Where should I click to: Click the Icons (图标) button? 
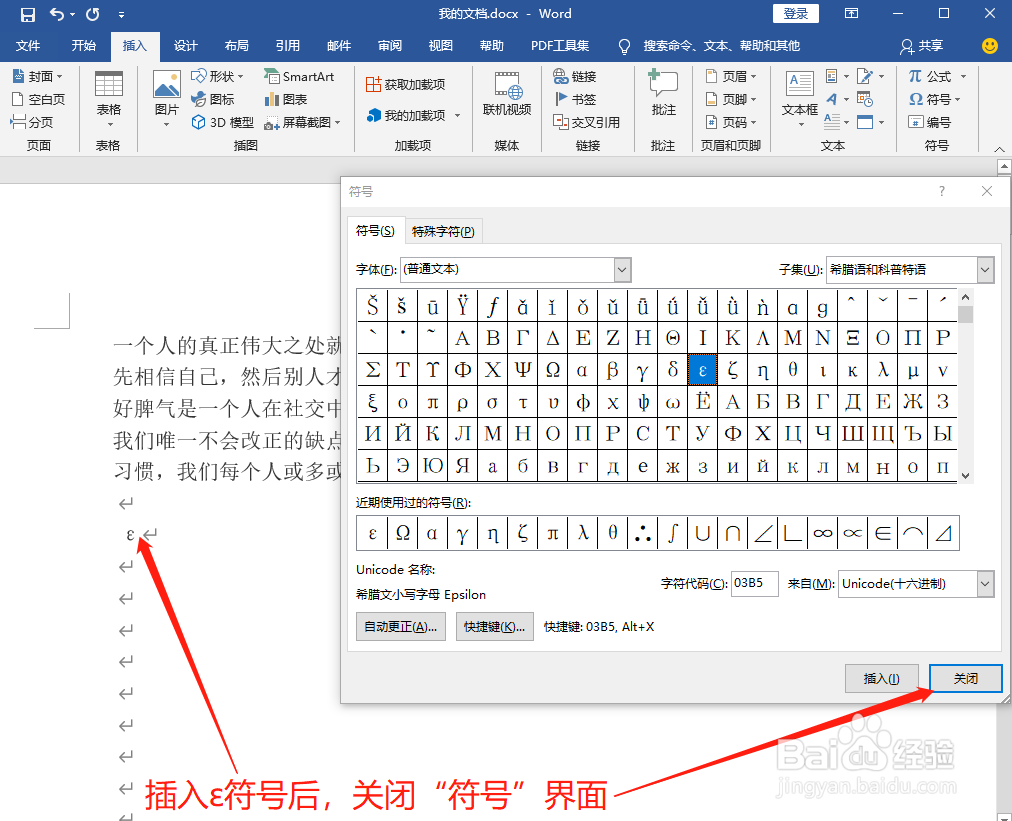(x=213, y=99)
